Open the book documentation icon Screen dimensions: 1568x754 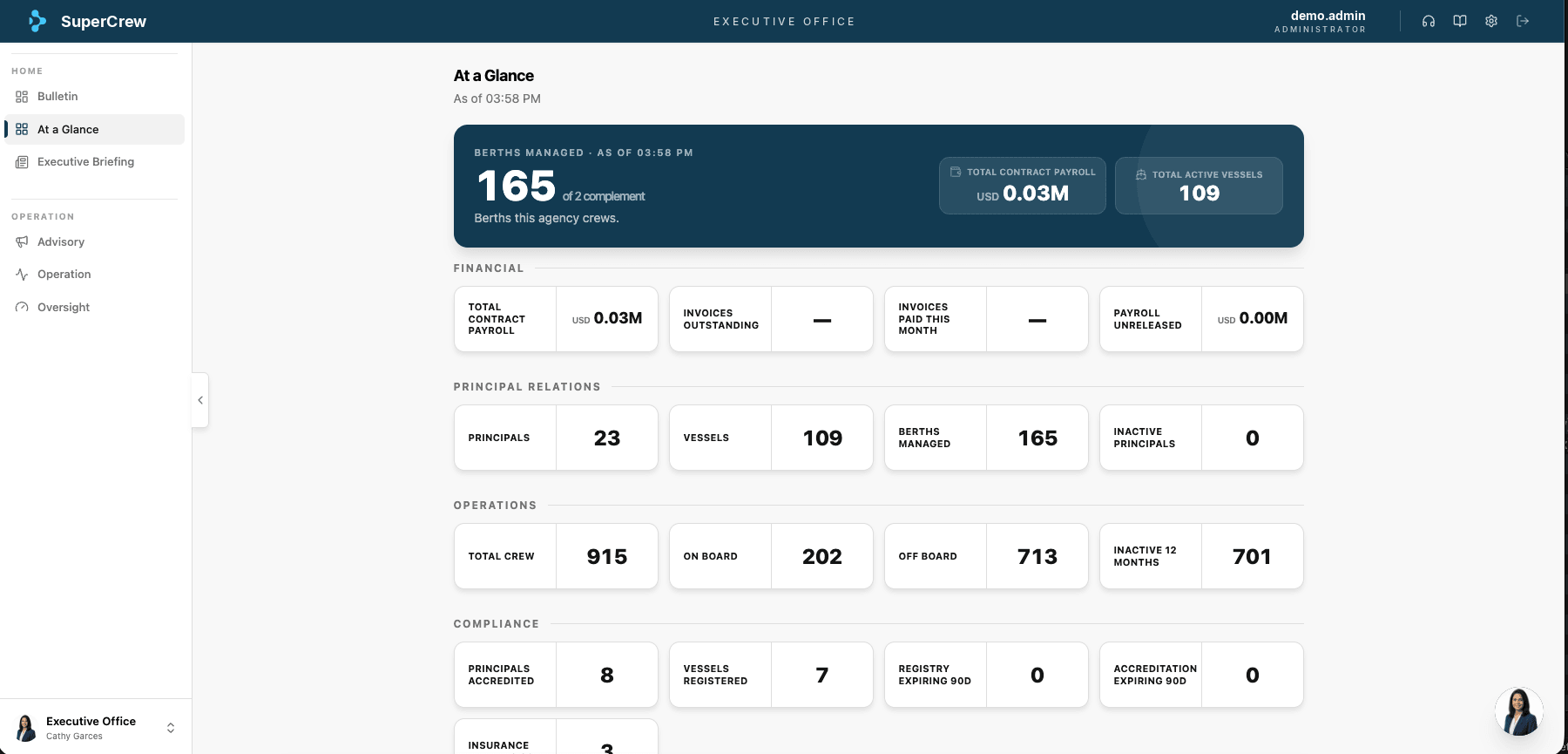(x=1460, y=21)
